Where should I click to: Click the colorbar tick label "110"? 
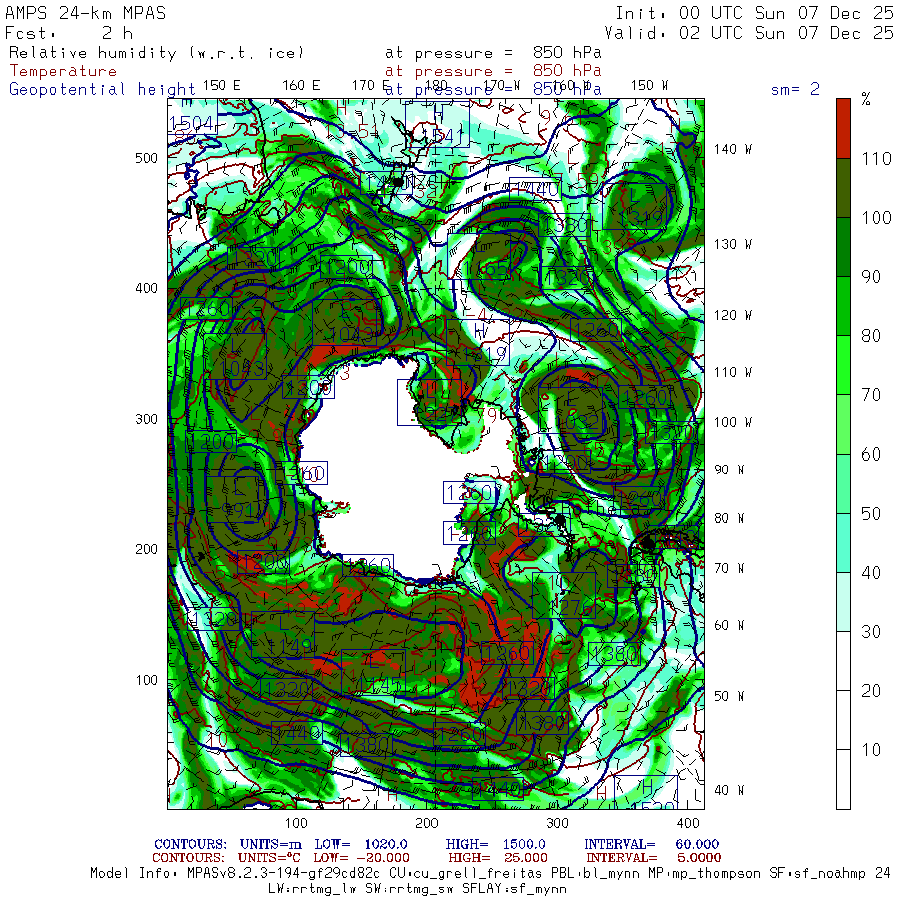876,158
